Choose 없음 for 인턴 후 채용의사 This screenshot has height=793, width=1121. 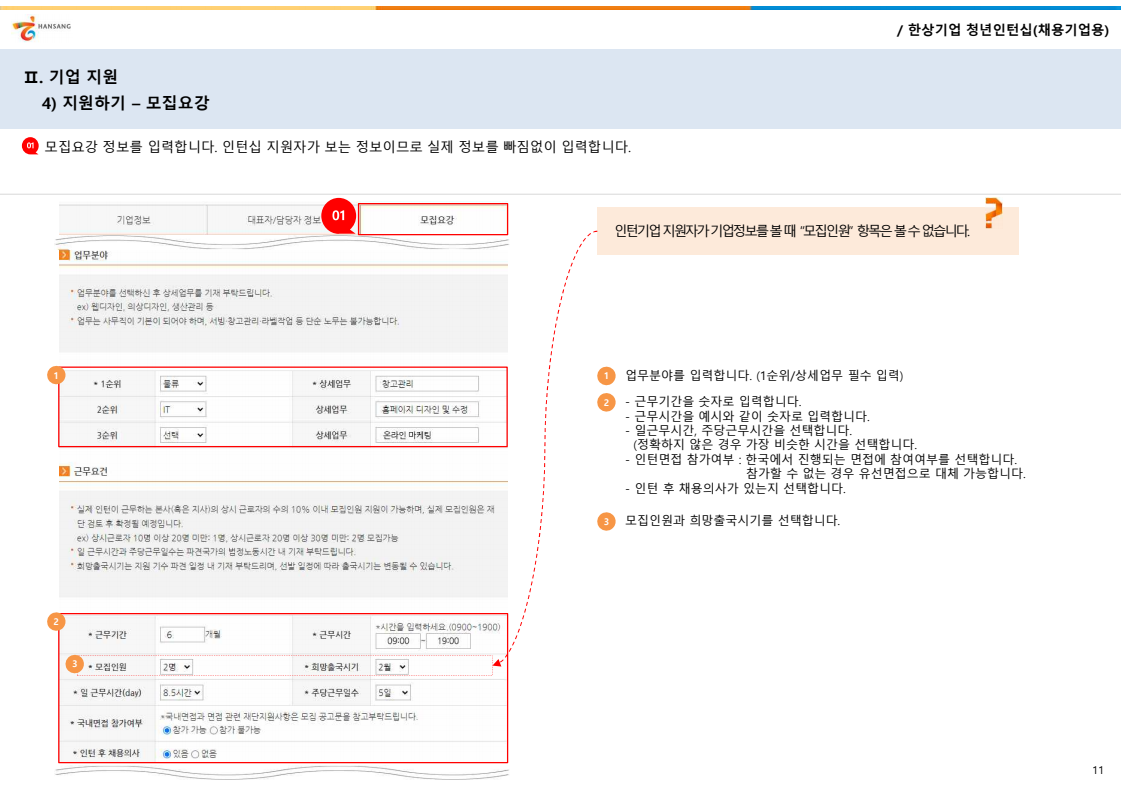click(196, 753)
